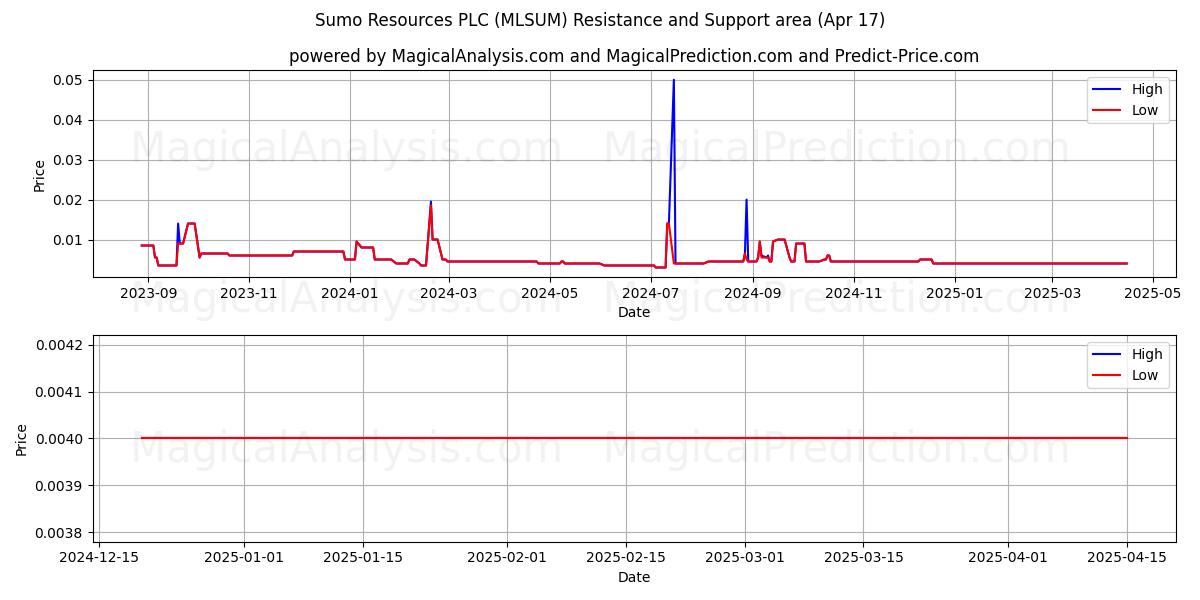Click the 0.0041 y-axis tick label
Viewport: 1200px width, 600px height.
click(x=62, y=392)
